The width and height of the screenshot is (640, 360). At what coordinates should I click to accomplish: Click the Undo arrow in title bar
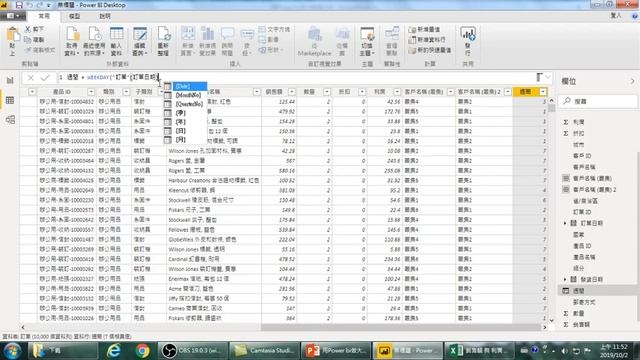pyautogui.click(x=29, y=5)
